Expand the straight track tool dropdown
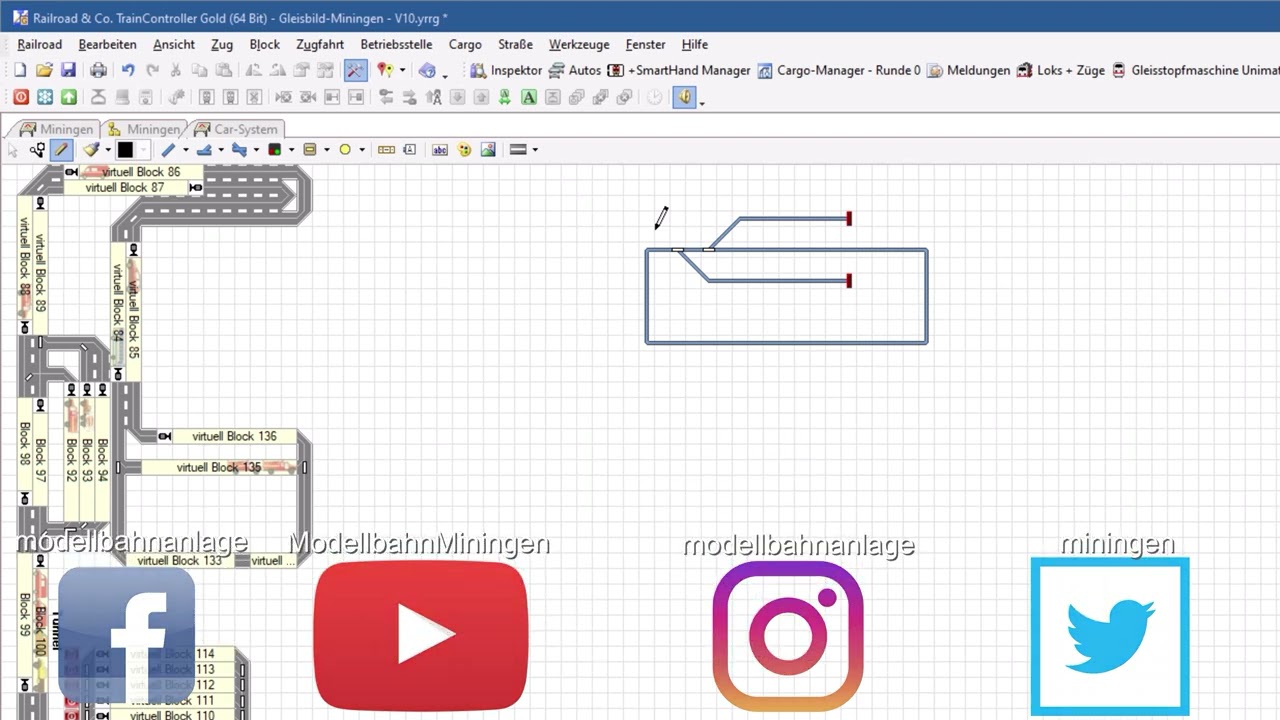1280x720 pixels. click(185, 150)
